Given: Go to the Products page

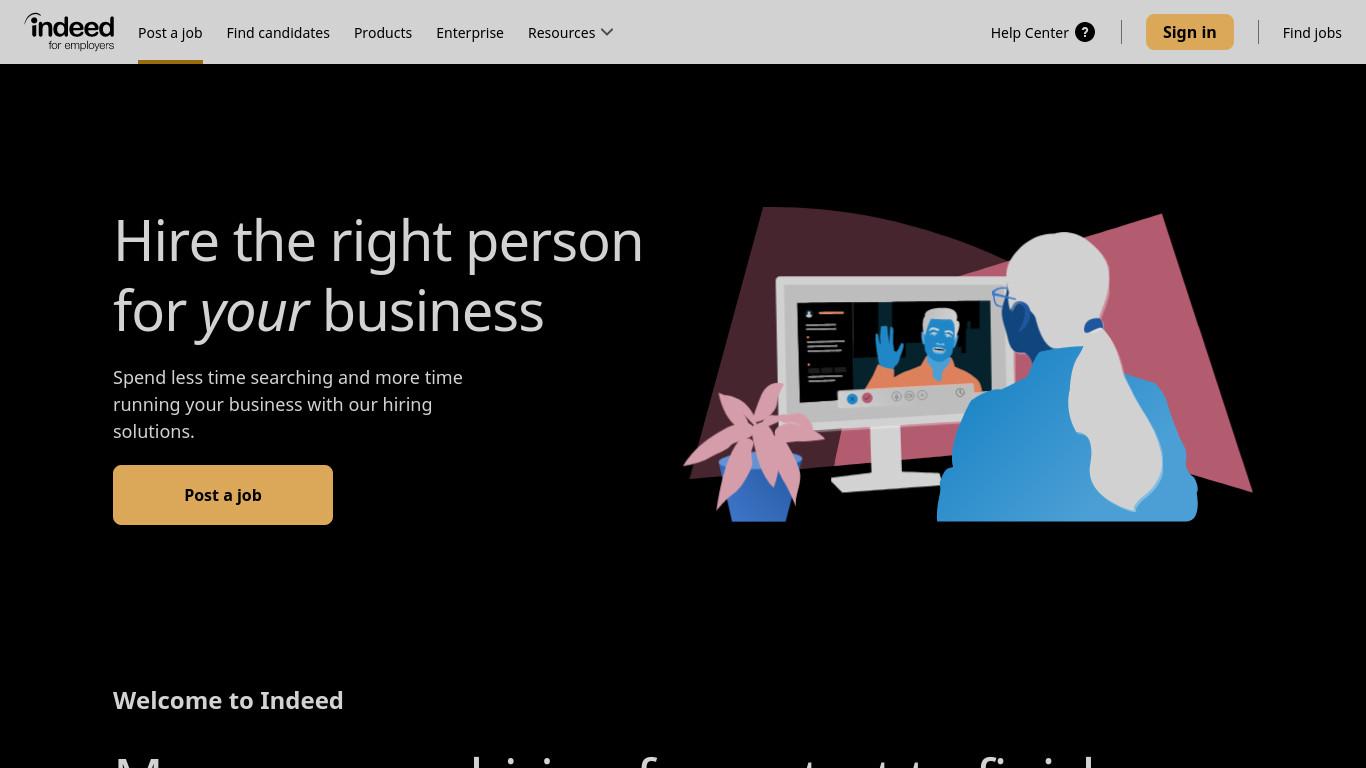Looking at the screenshot, I should tap(383, 32).
